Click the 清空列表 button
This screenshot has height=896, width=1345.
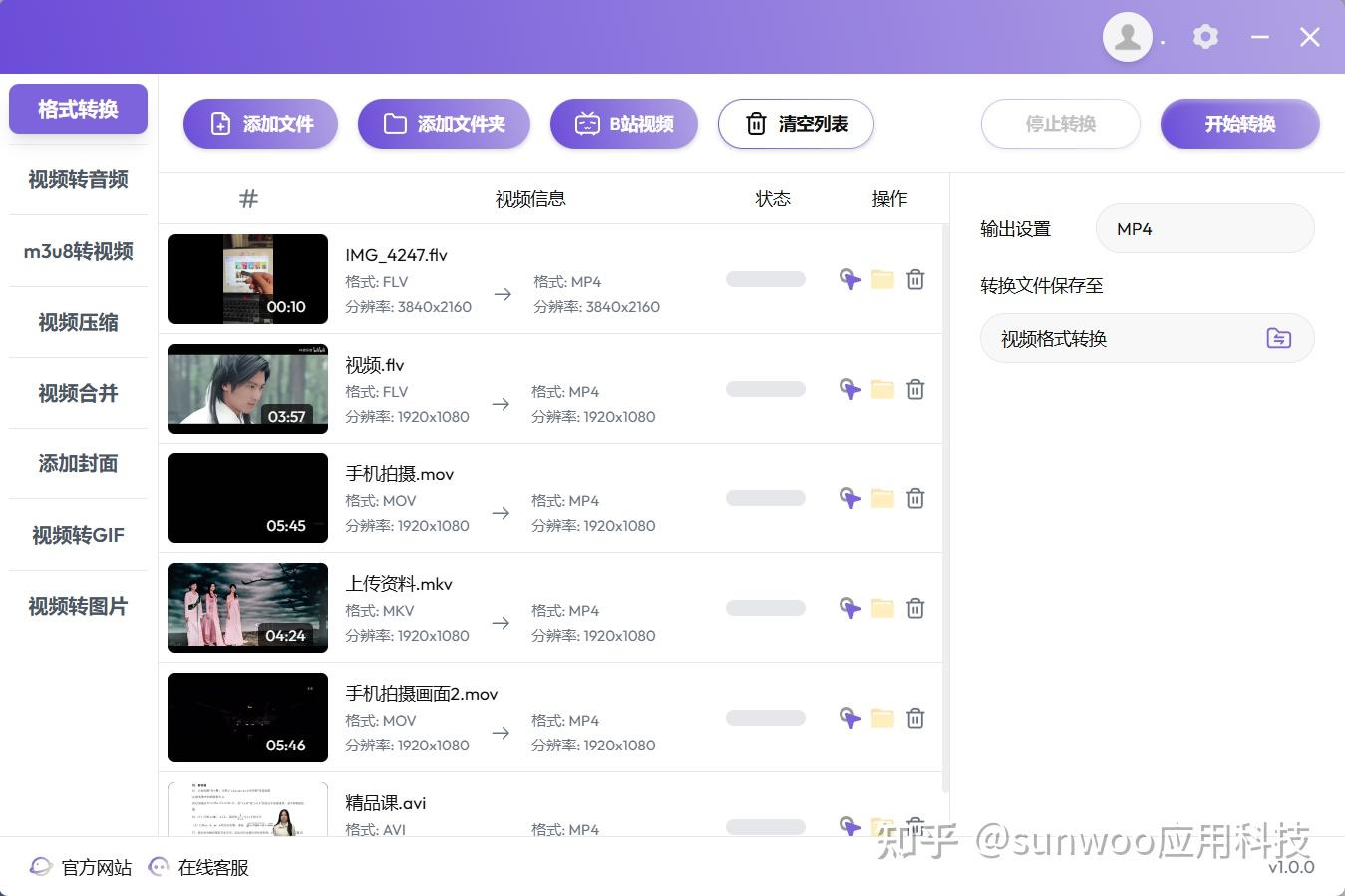tap(795, 124)
